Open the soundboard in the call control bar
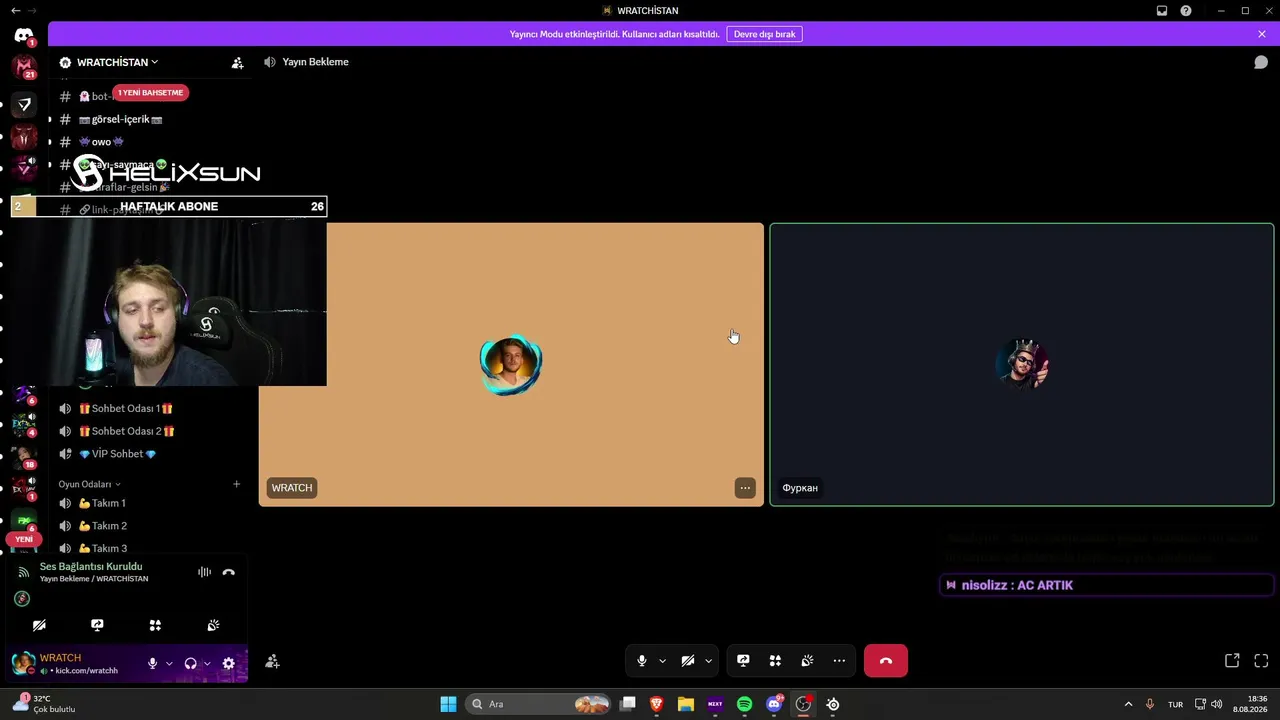The width and height of the screenshot is (1280, 720). click(807, 661)
